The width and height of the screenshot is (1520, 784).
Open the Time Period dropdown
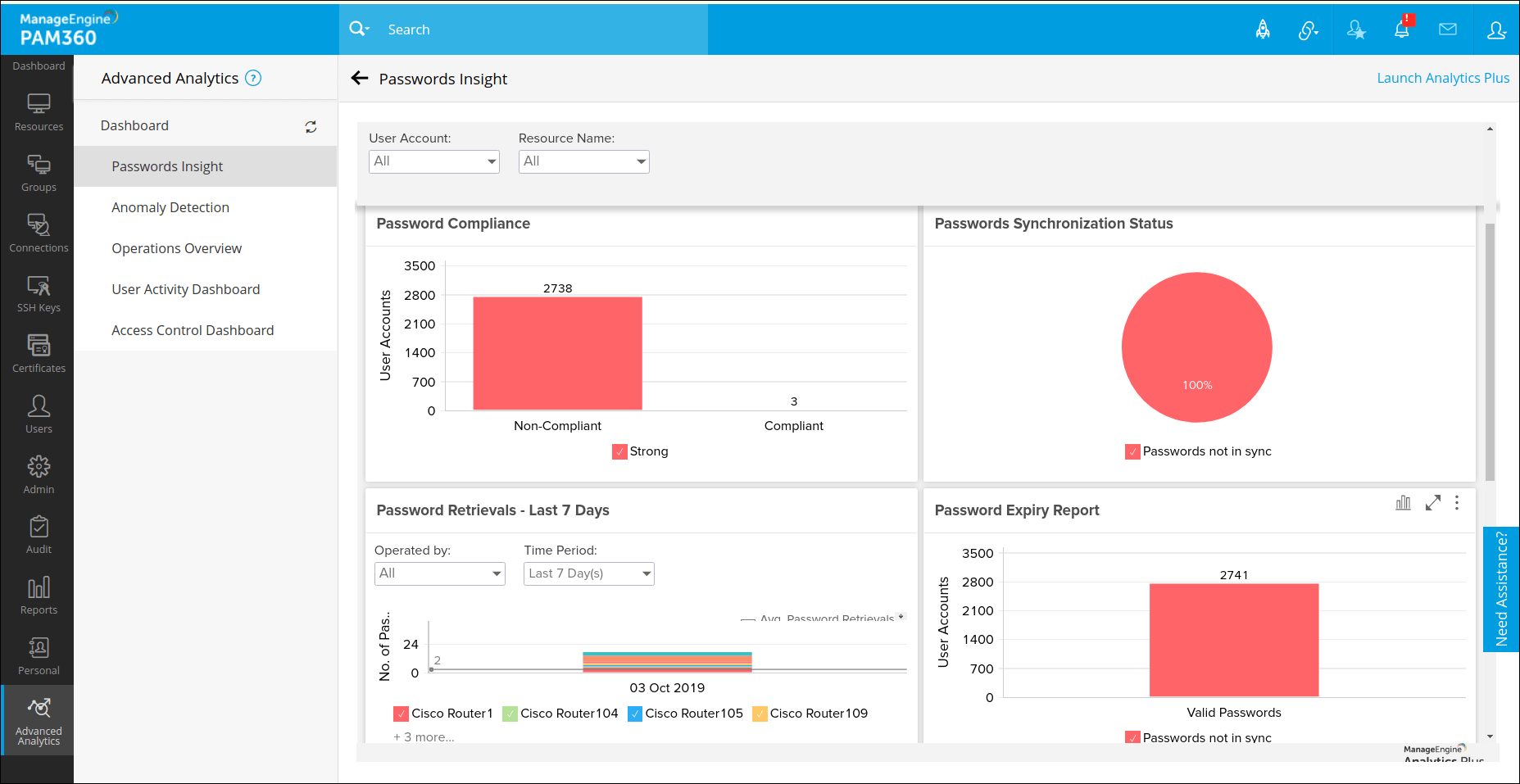tap(588, 573)
